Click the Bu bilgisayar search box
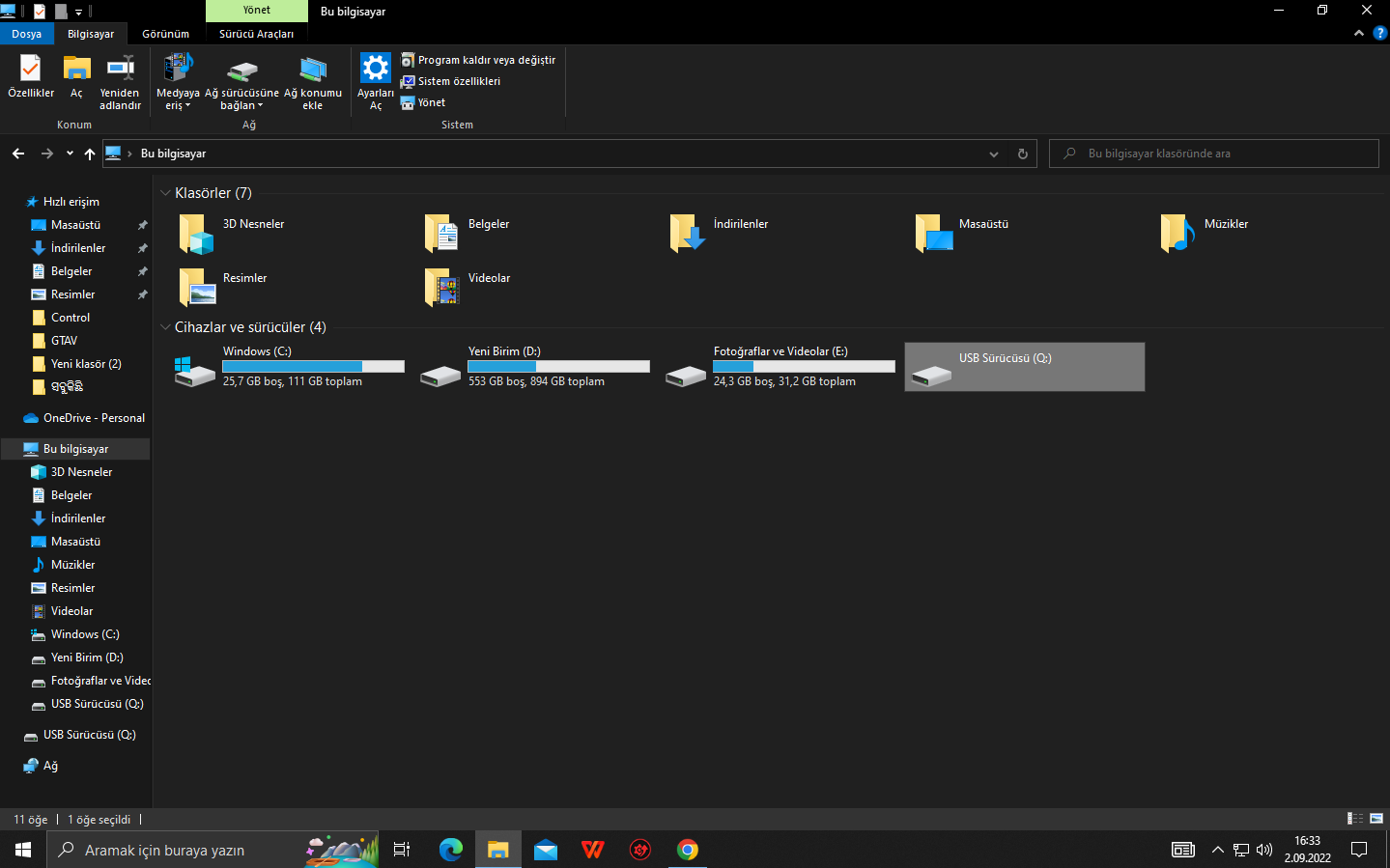This screenshot has width=1390, height=868. click(1214, 154)
